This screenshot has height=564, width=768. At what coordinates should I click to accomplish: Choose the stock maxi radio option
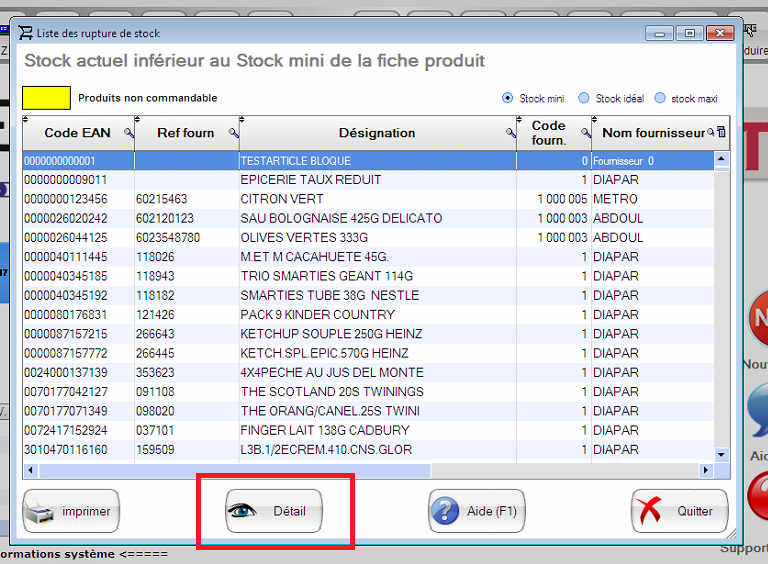(x=660, y=98)
